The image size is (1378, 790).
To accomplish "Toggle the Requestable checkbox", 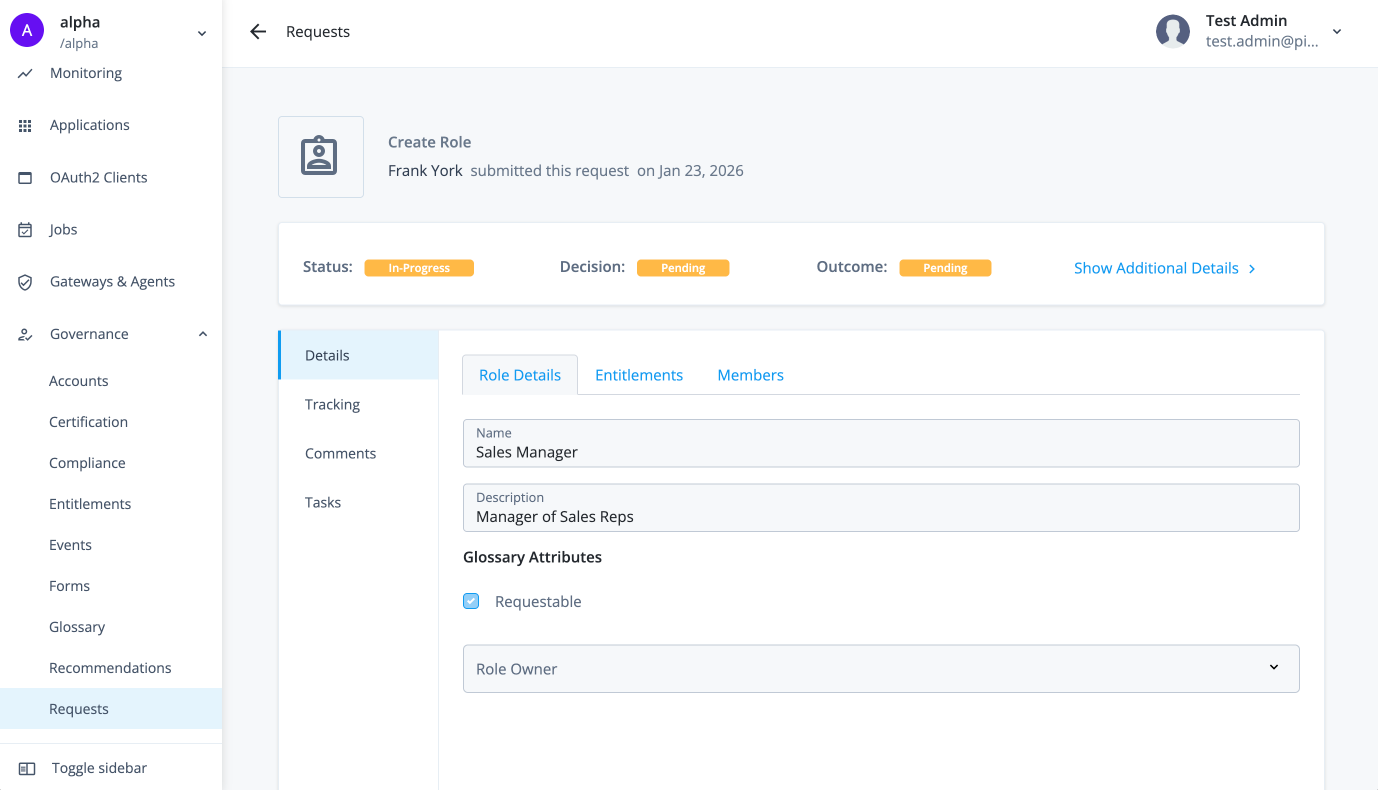I will [x=471, y=601].
